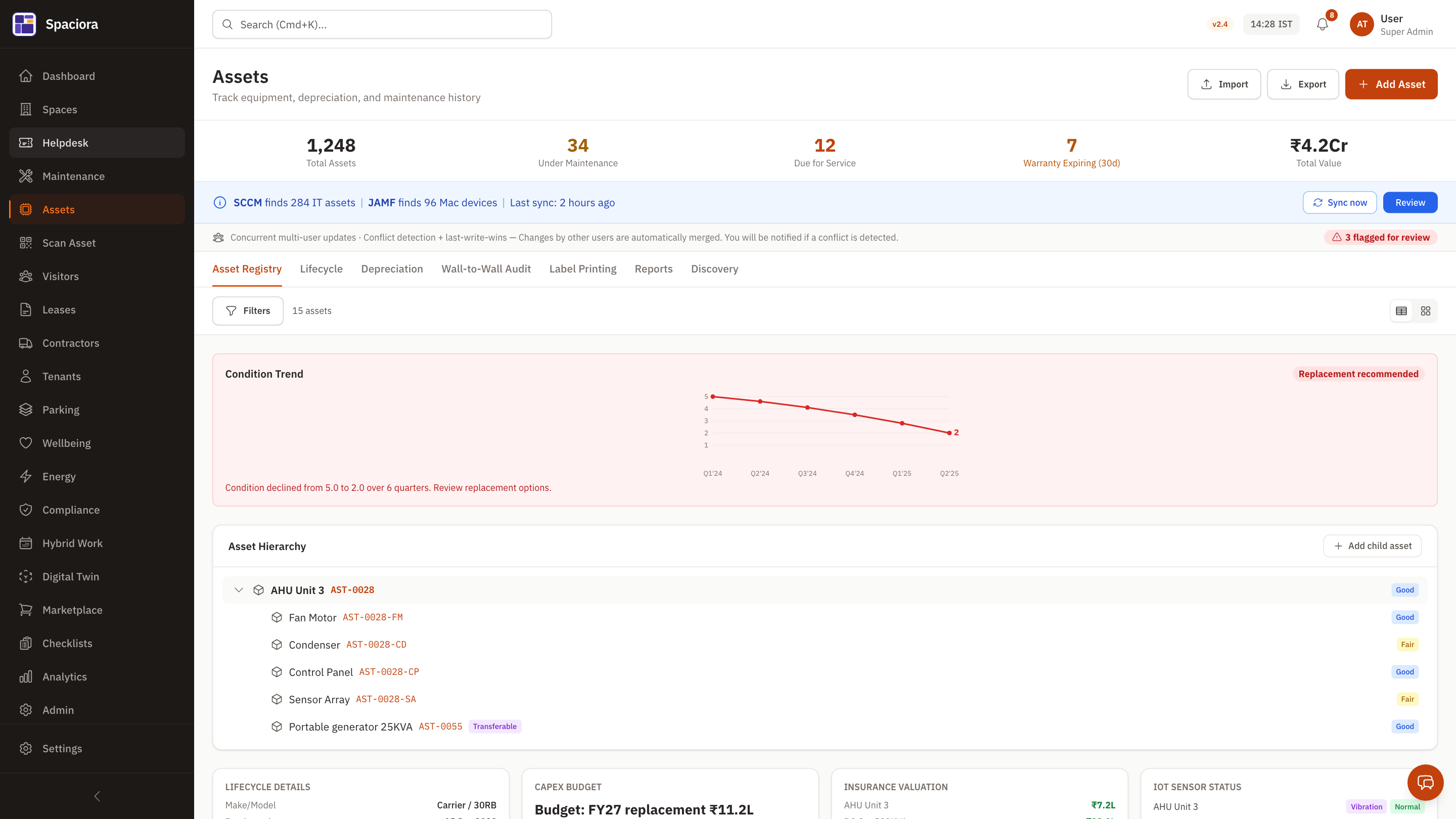Open the chat support bubble
The width and height of the screenshot is (1456, 819).
[x=1425, y=782]
